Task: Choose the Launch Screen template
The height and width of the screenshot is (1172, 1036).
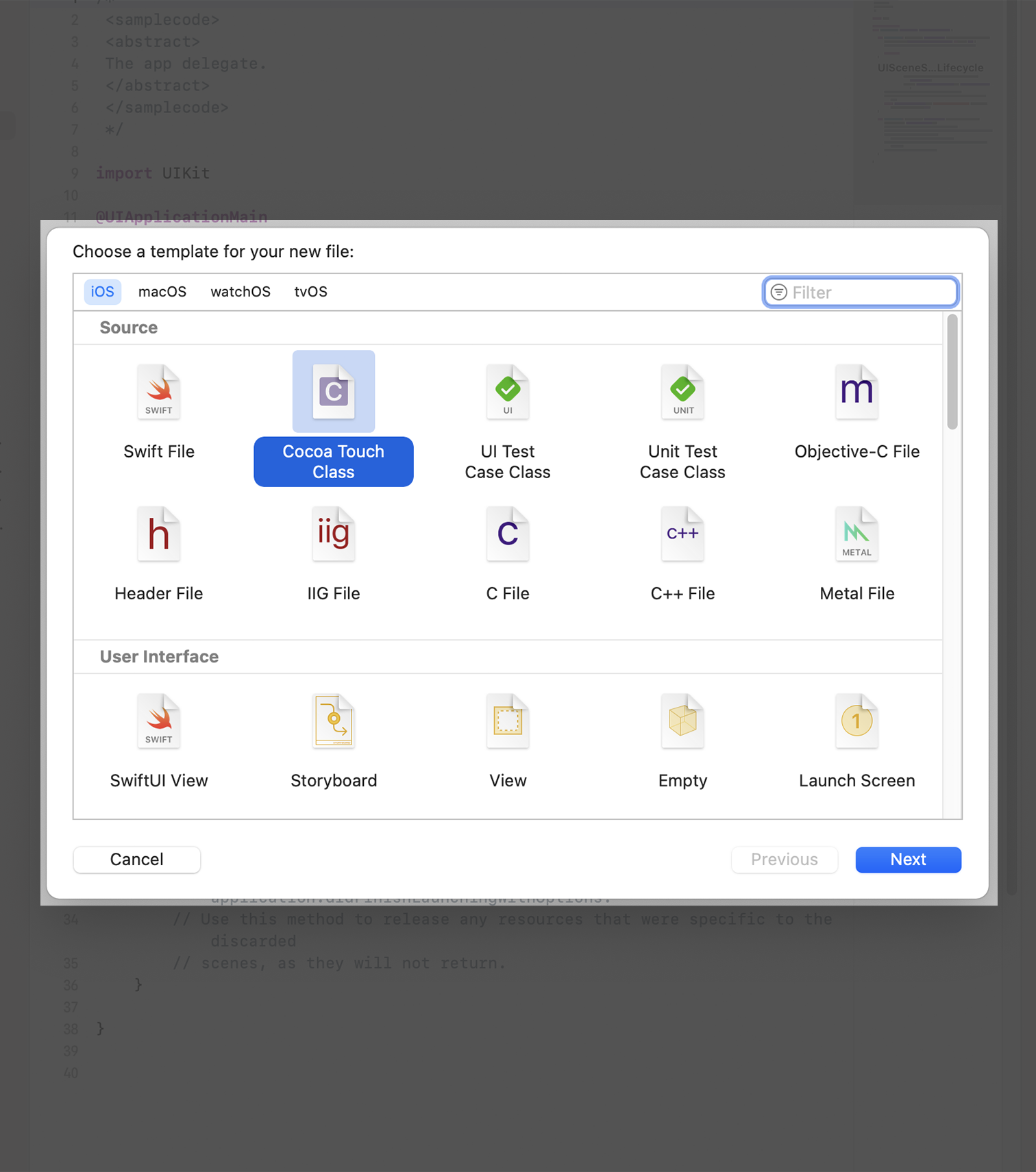Action: tap(856, 721)
